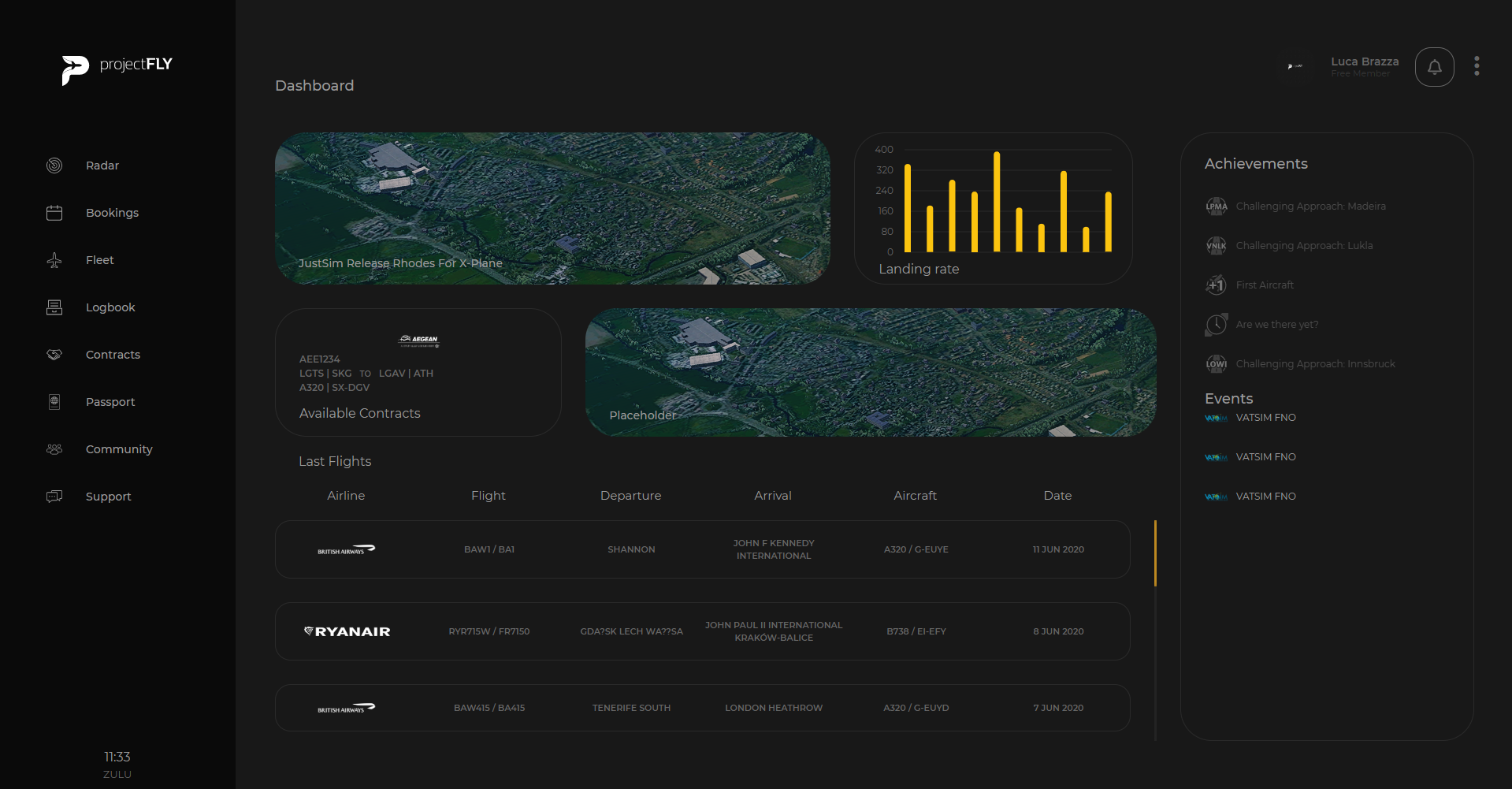Click the Radar icon in sidebar
This screenshot has height=789, width=1512.
coord(54,166)
